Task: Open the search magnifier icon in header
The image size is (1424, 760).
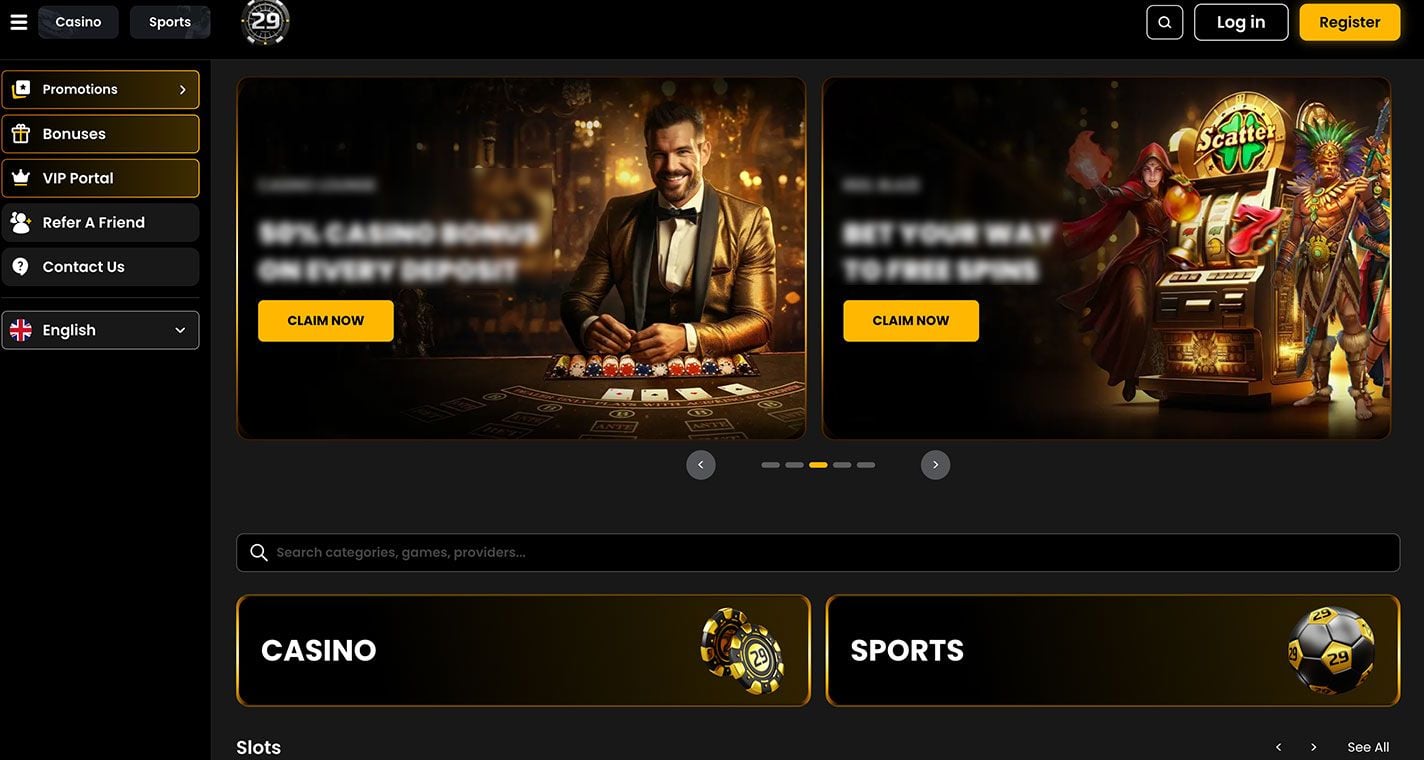Action: (x=1164, y=22)
